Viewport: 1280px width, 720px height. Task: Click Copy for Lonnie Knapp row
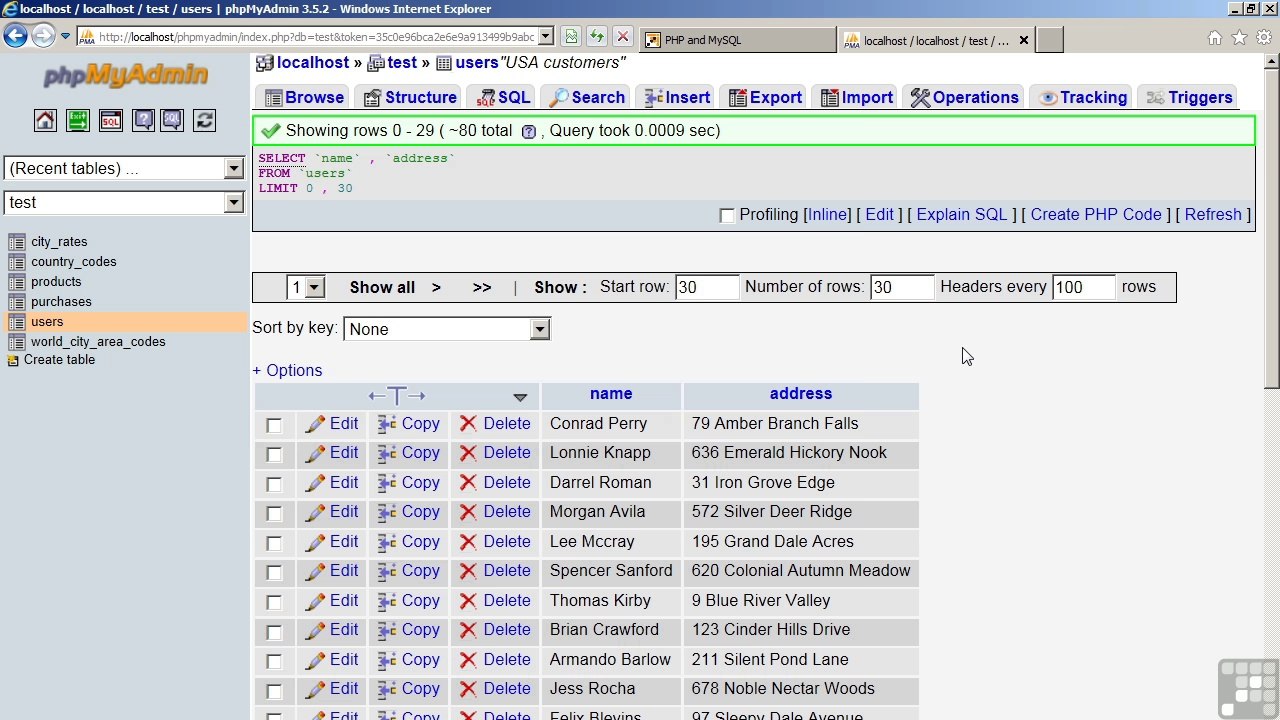pos(408,453)
